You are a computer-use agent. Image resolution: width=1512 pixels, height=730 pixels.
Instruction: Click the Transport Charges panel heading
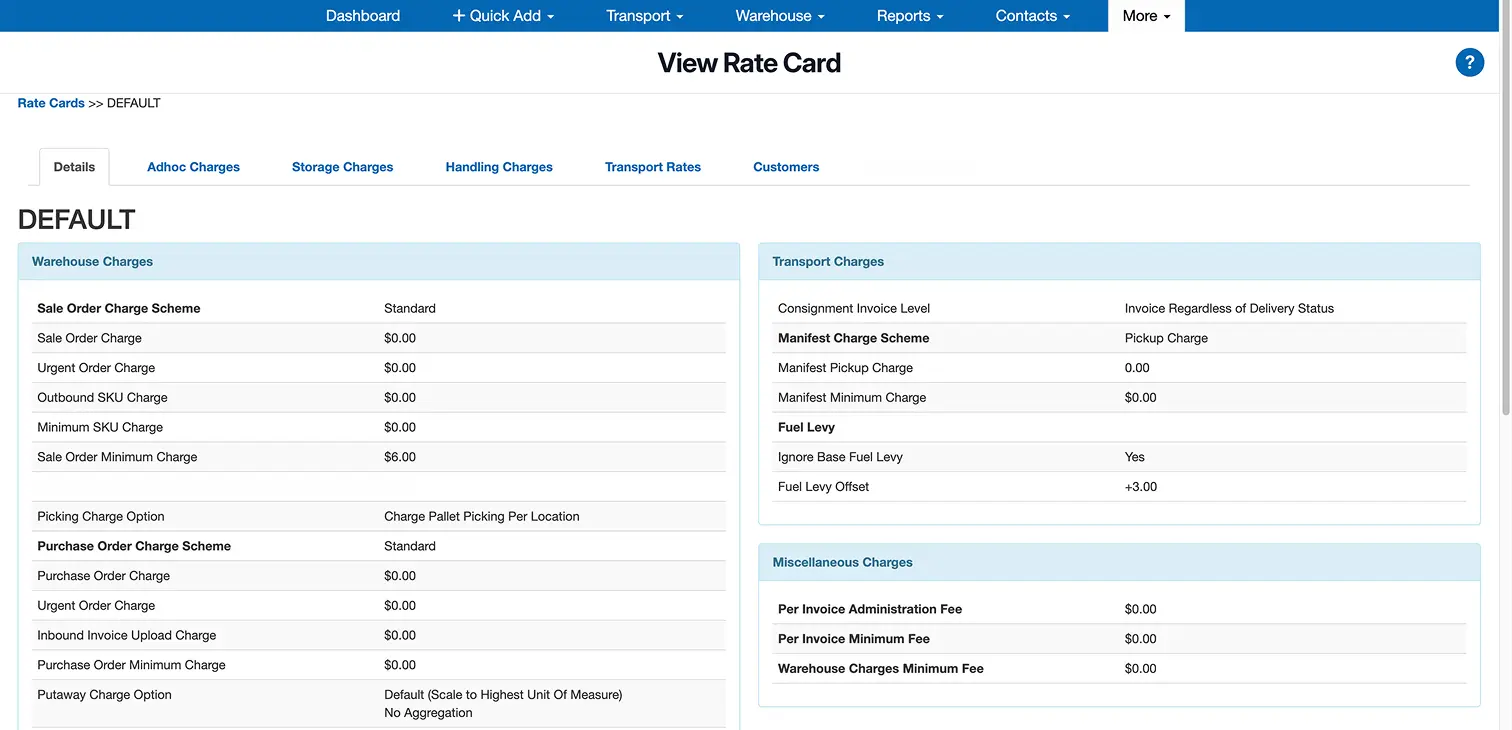[x=828, y=262]
